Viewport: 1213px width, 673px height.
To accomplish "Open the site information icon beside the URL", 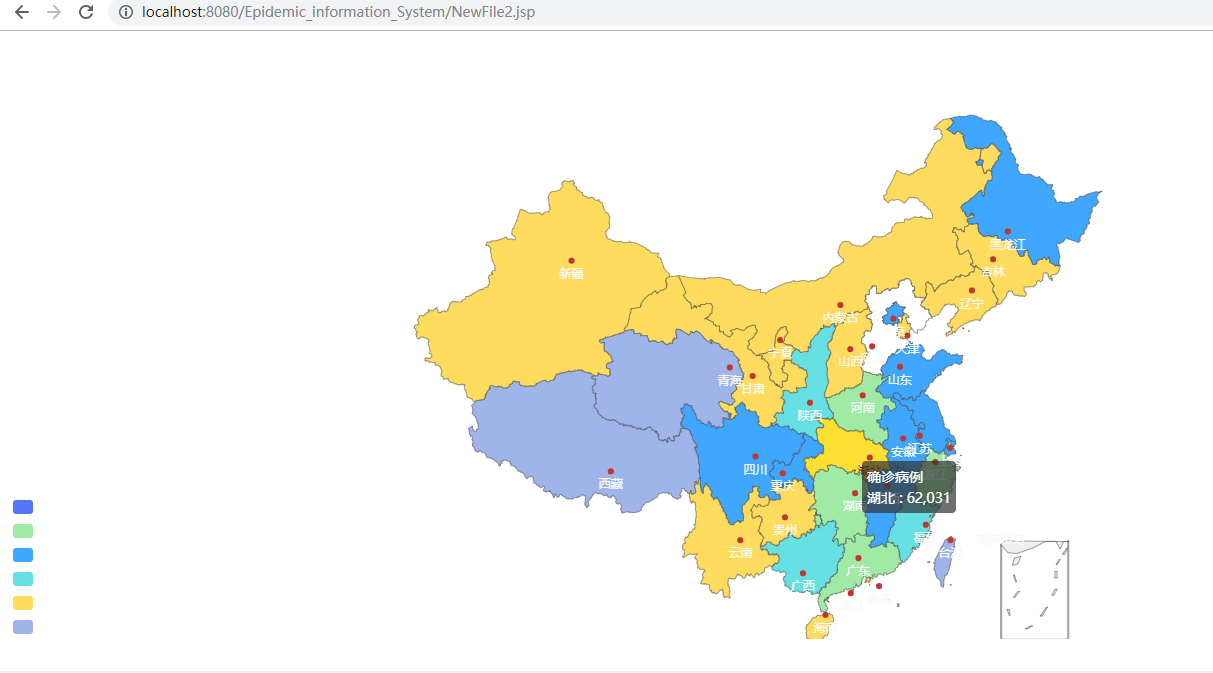I will [125, 12].
